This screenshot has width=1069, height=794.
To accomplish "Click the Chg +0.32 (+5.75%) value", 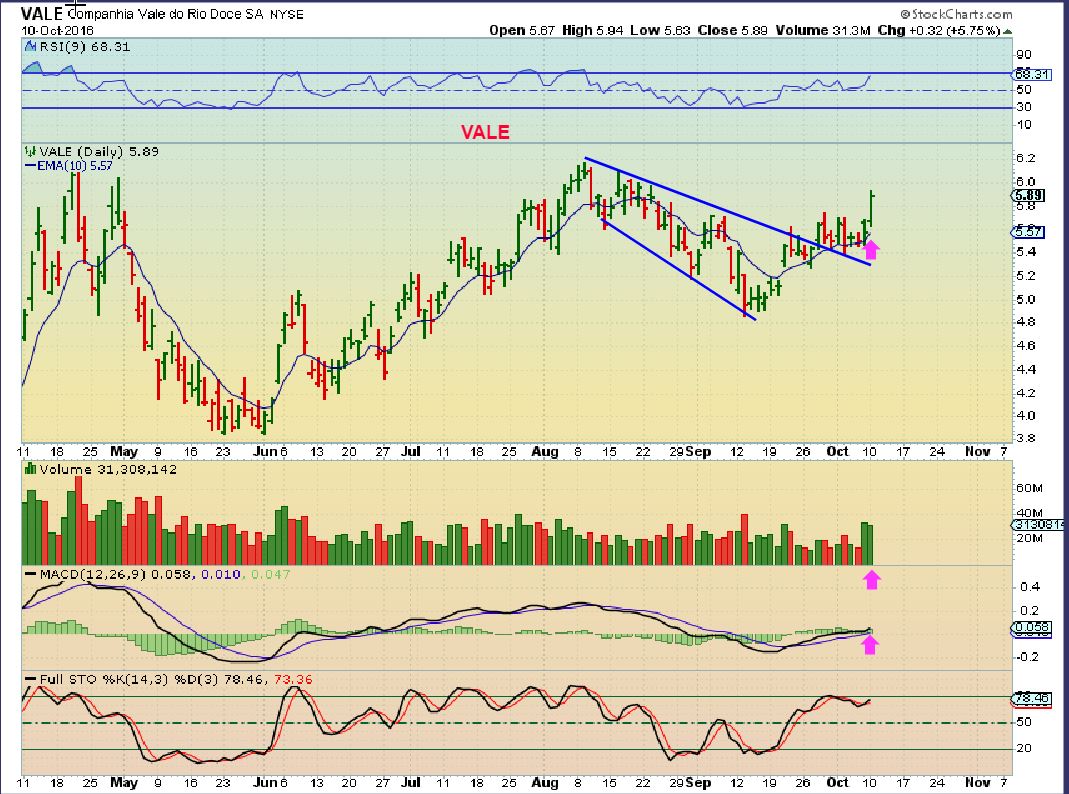I will (939, 31).
